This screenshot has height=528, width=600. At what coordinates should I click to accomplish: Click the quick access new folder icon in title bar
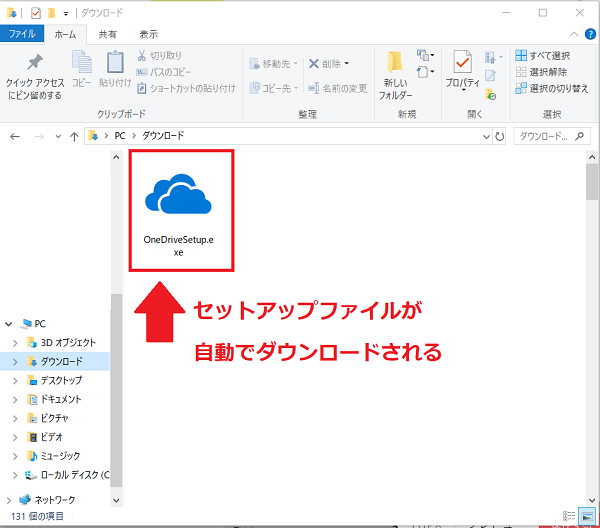point(52,13)
